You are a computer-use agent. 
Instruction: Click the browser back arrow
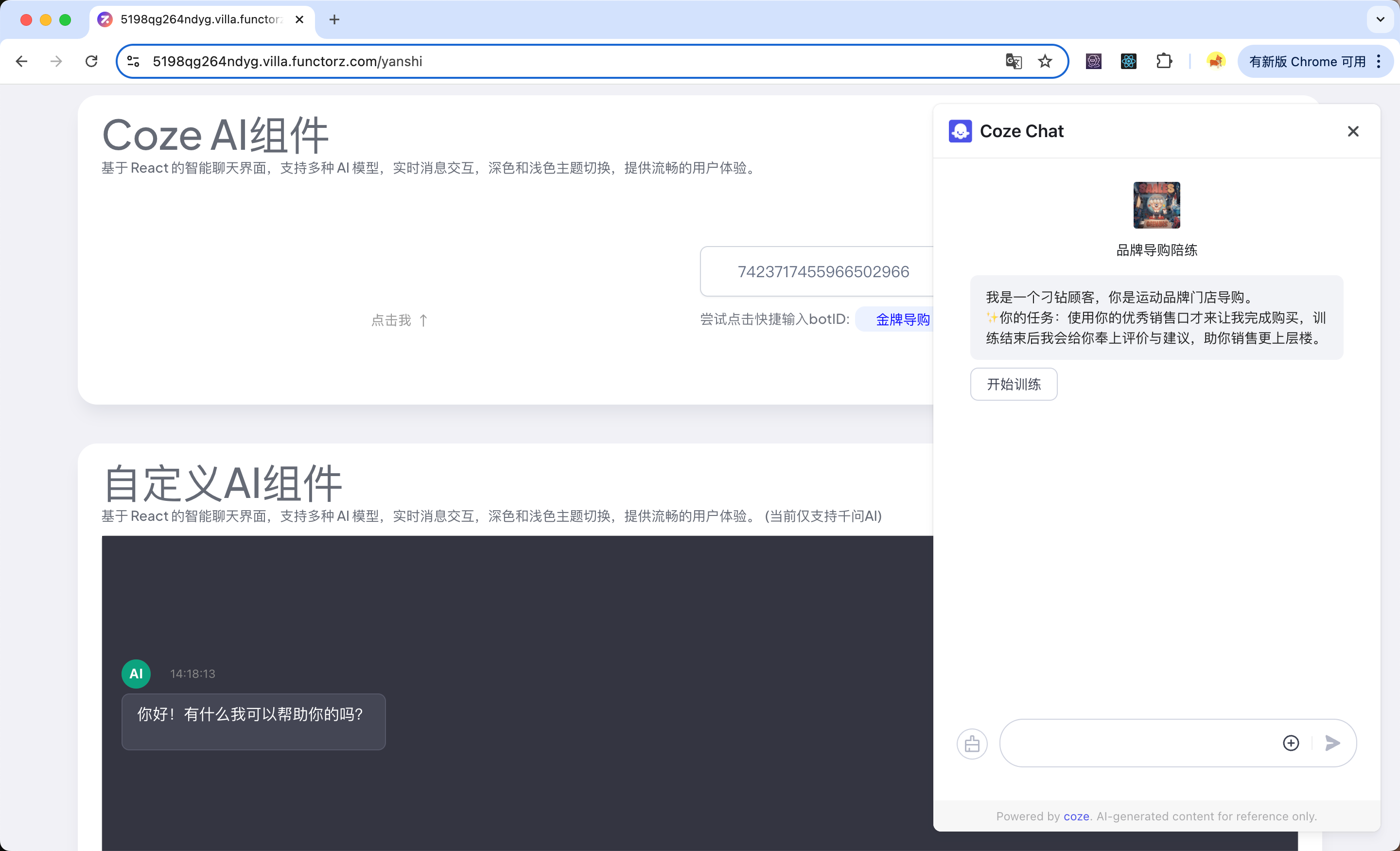21,61
